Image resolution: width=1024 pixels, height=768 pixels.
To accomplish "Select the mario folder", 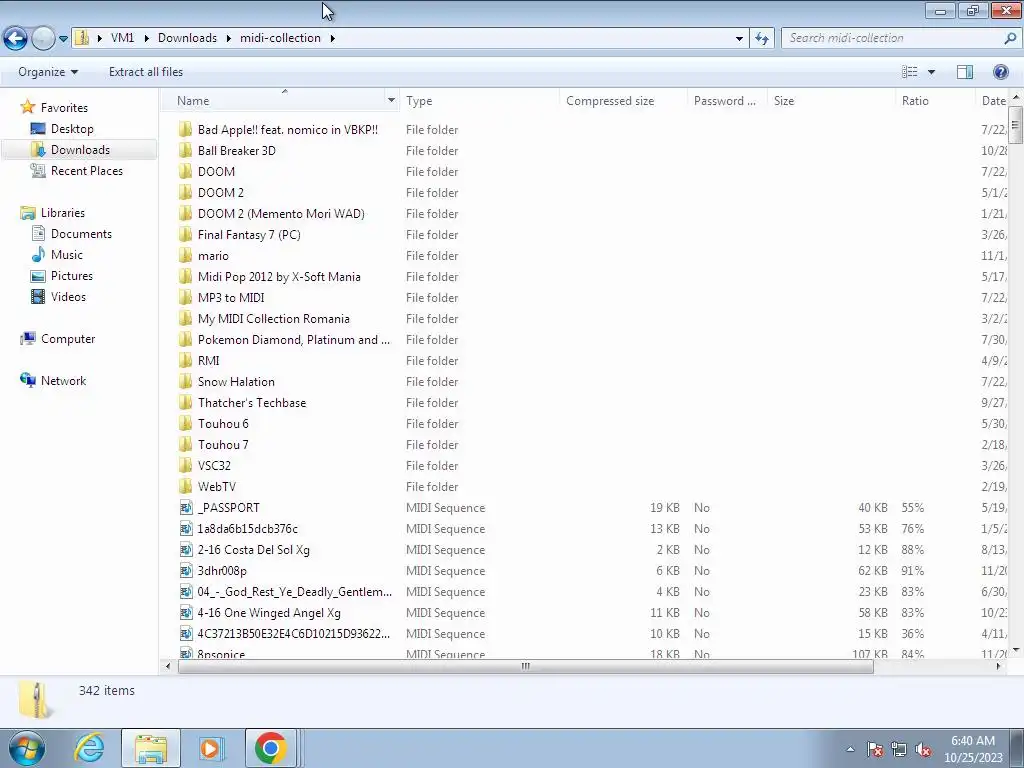I will (x=213, y=255).
